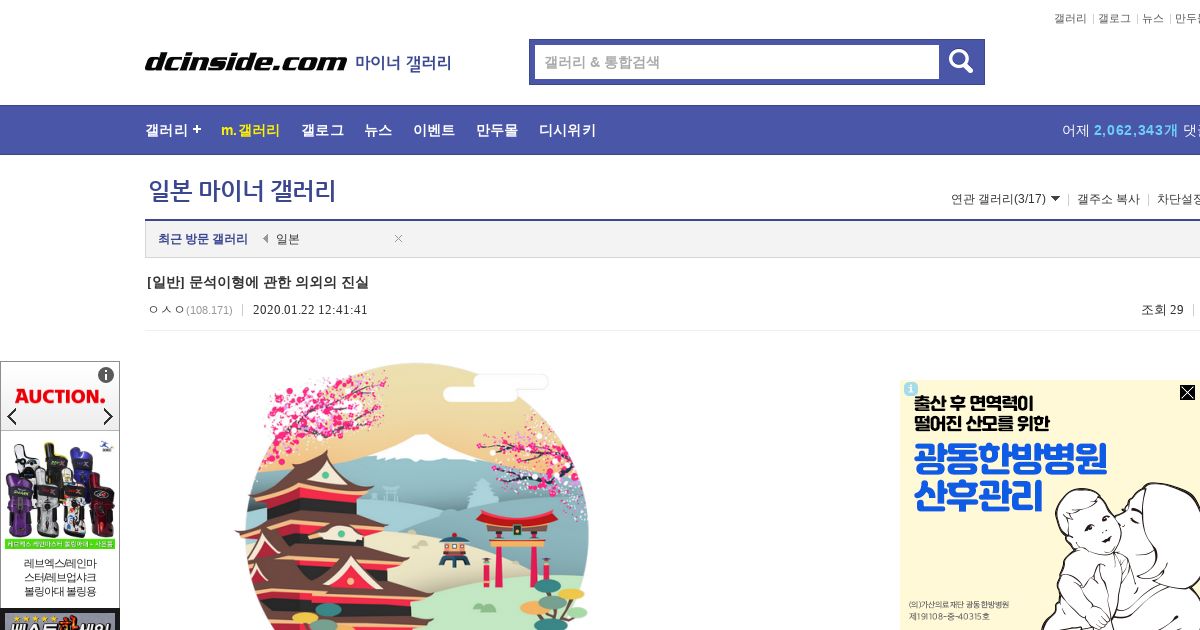Screen dimensions: 1200x630
Task: Click the search magnifier icon
Action: pos(961,62)
